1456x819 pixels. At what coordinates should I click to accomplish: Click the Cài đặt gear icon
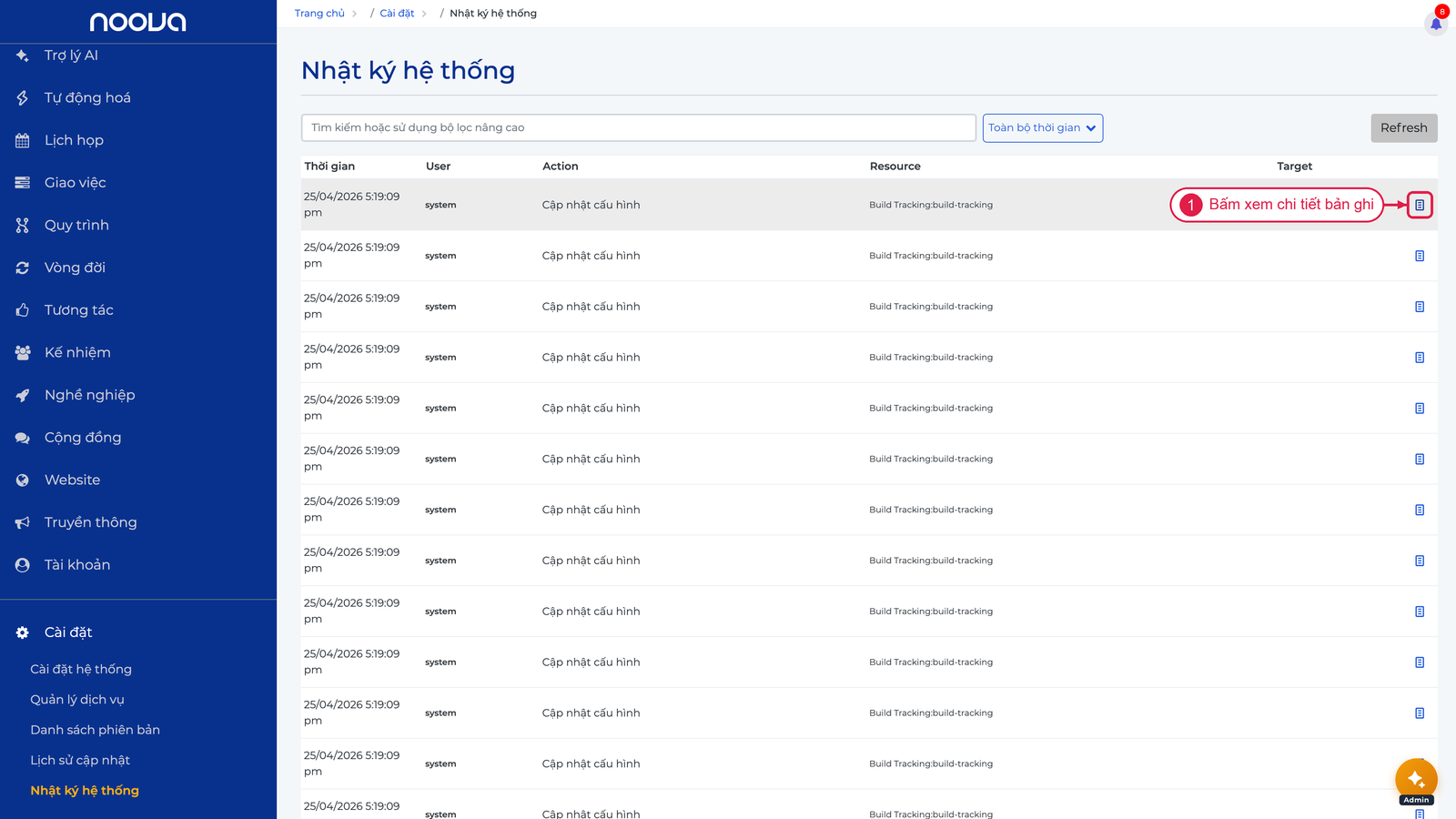pyautogui.click(x=23, y=632)
